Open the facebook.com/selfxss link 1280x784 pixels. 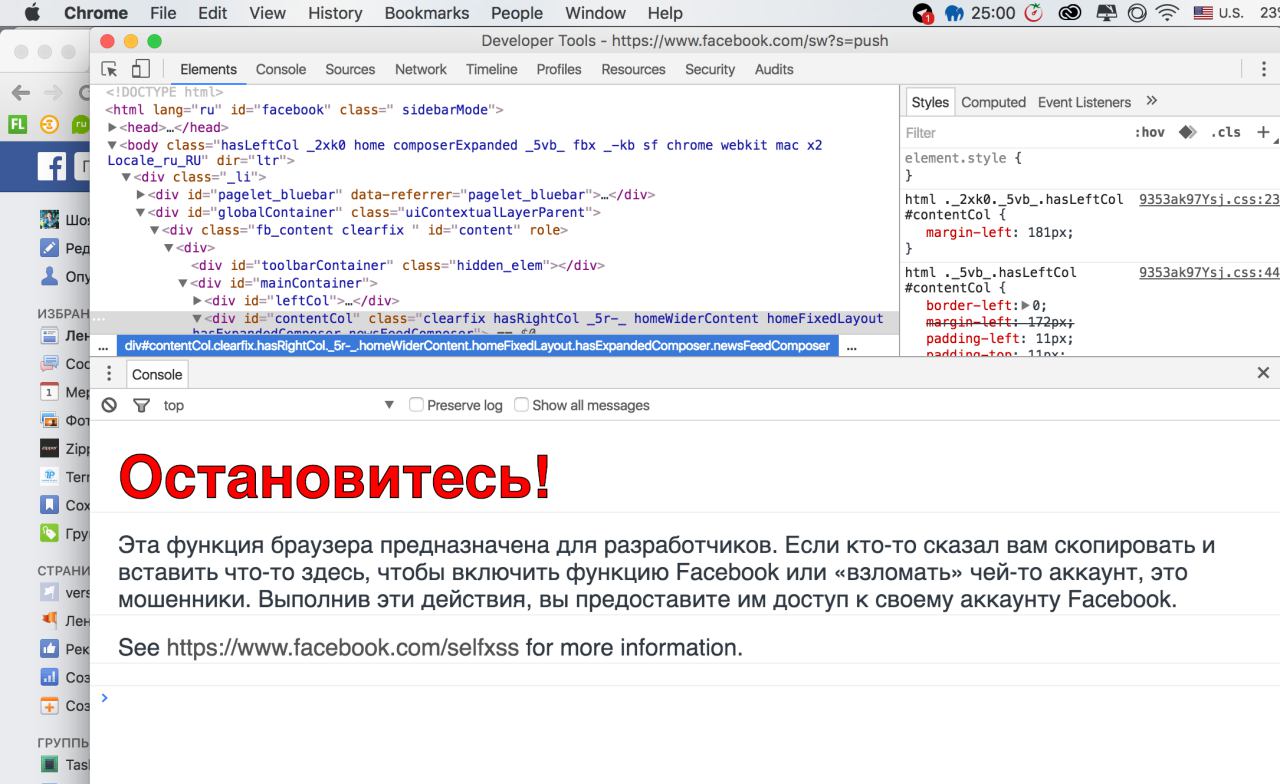tap(343, 647)
